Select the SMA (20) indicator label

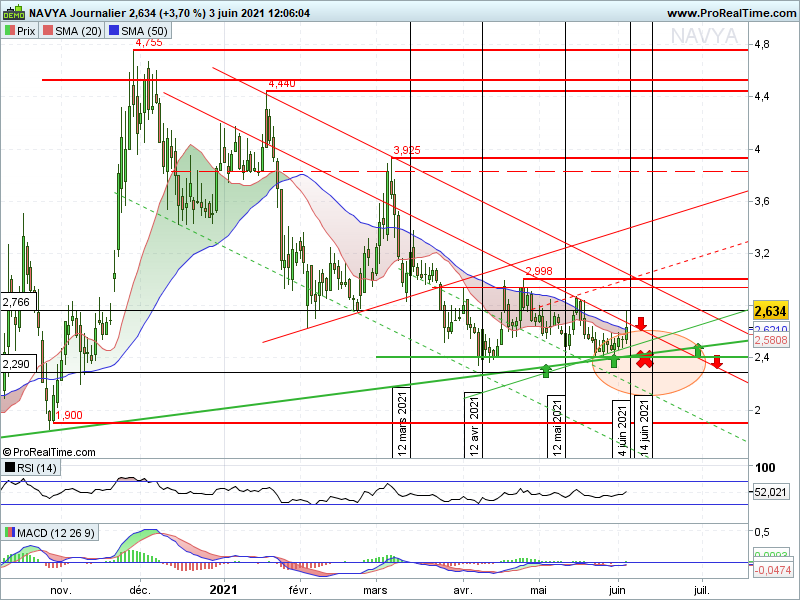[72, 31]
